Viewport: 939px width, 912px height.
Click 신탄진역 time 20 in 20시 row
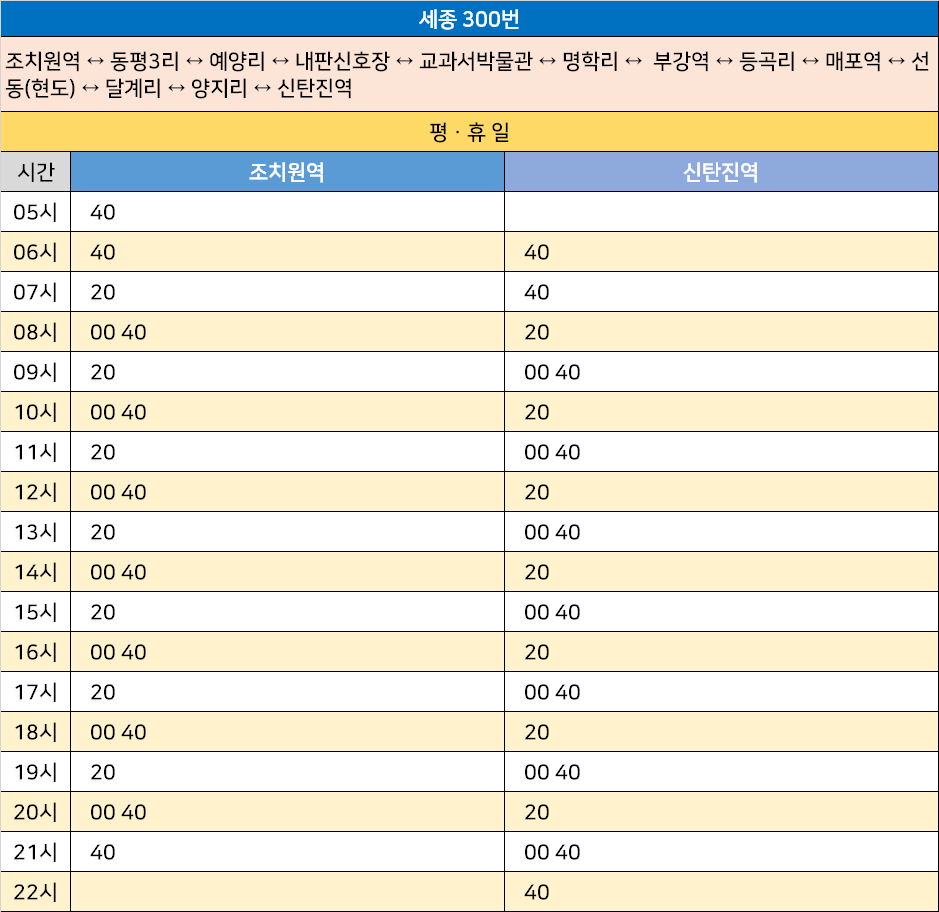click(x=537, y=813)
